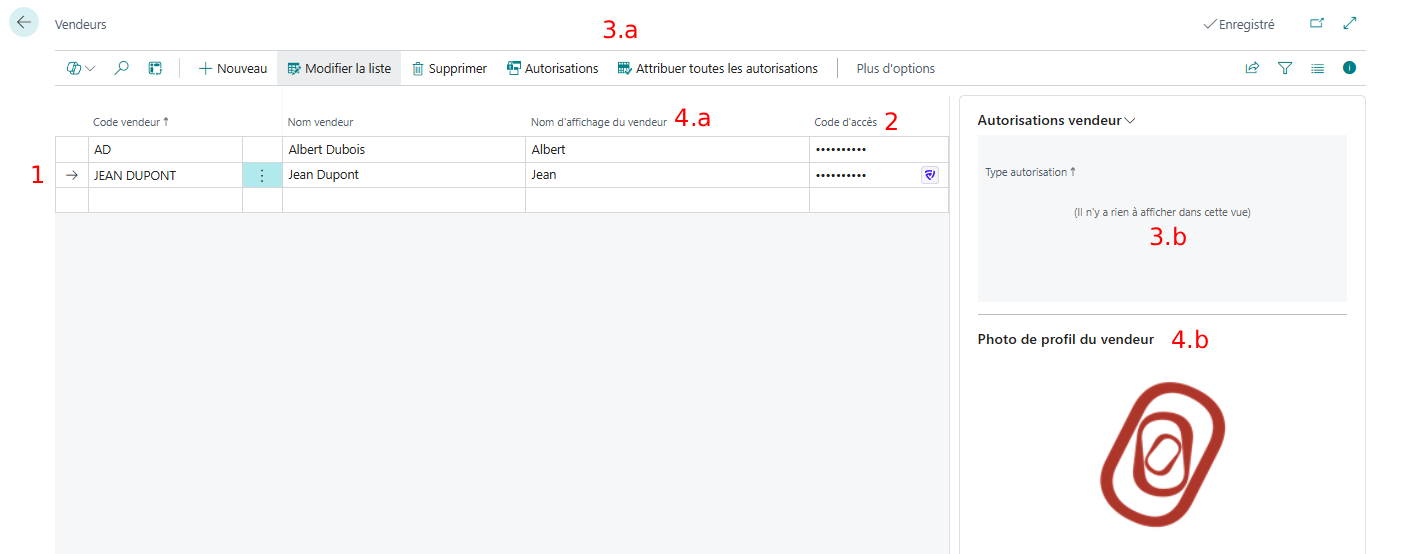The width and height of the screenshot is (1415, 554).
Task: Click the Enregistré status indicator
Action: 1239,24
